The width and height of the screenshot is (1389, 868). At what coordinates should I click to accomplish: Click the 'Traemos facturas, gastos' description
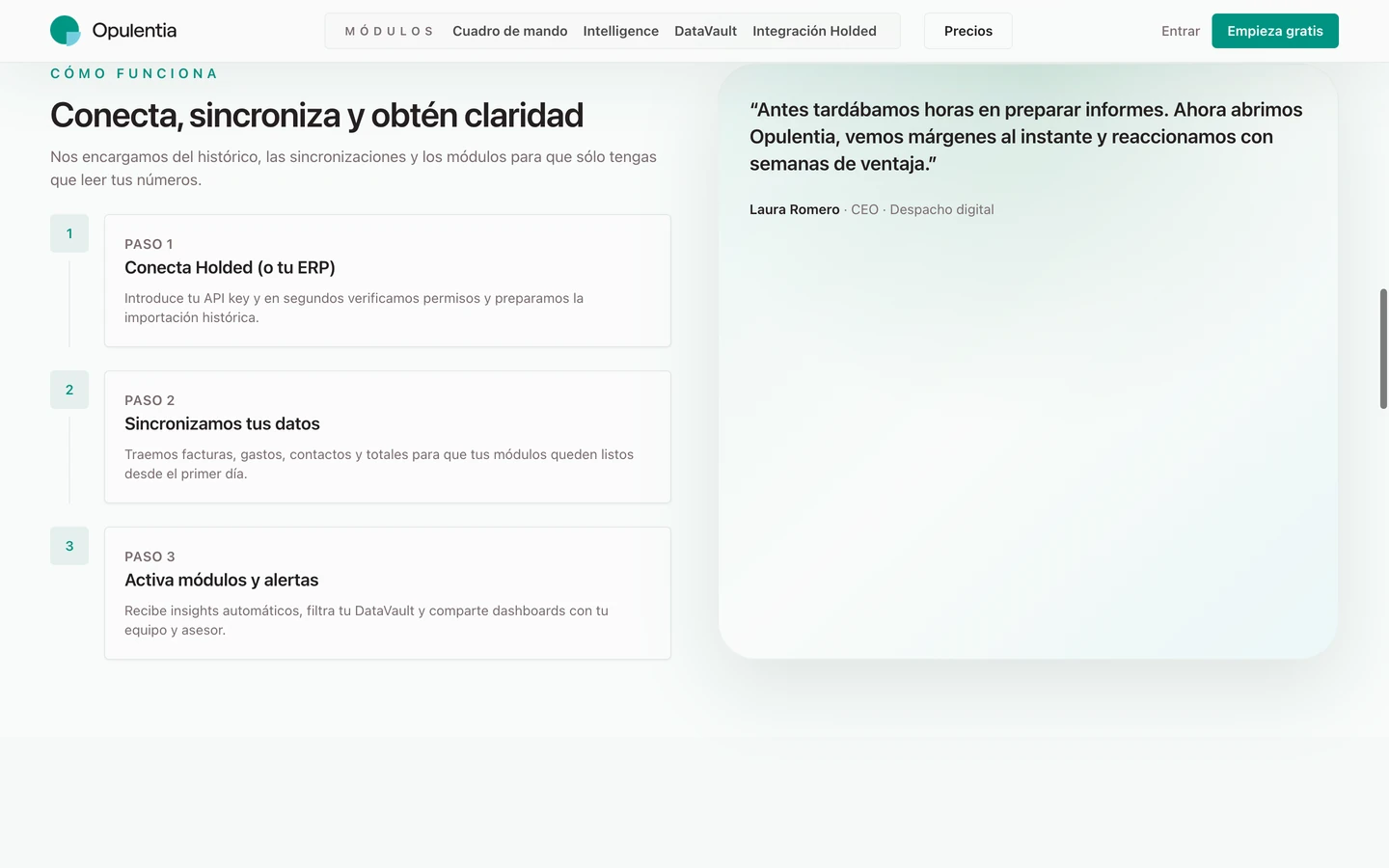(379, 464)
